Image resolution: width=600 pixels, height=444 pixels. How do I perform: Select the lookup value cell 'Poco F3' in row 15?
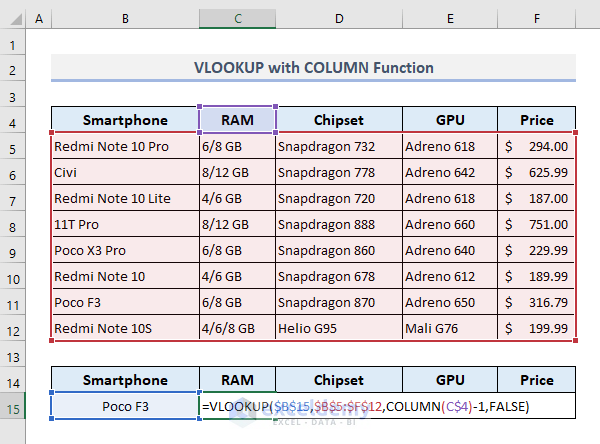(x=126, y=406)
